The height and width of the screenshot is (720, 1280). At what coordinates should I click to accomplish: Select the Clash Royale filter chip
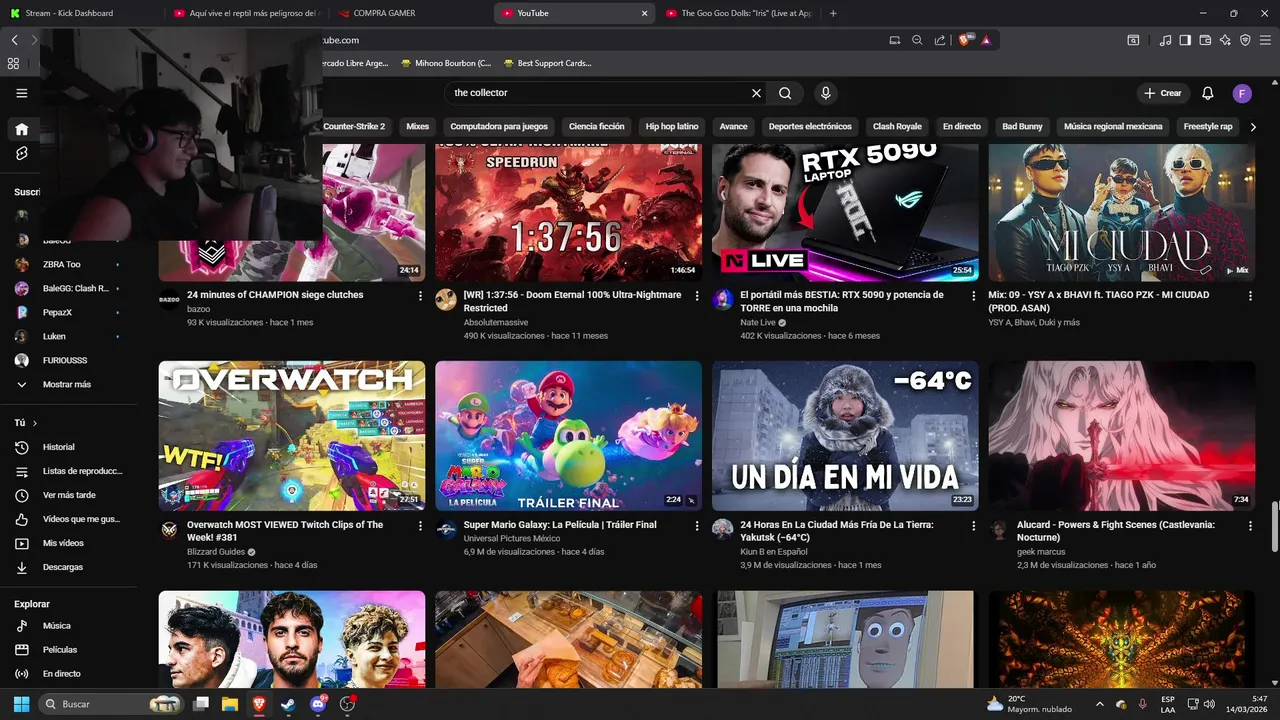point(897,127)
